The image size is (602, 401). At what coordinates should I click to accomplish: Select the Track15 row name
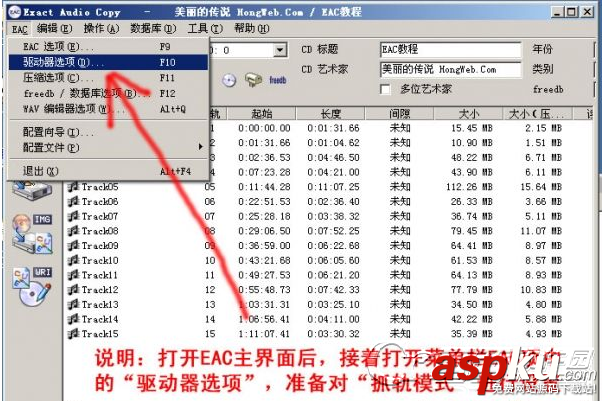click(100, 334)
